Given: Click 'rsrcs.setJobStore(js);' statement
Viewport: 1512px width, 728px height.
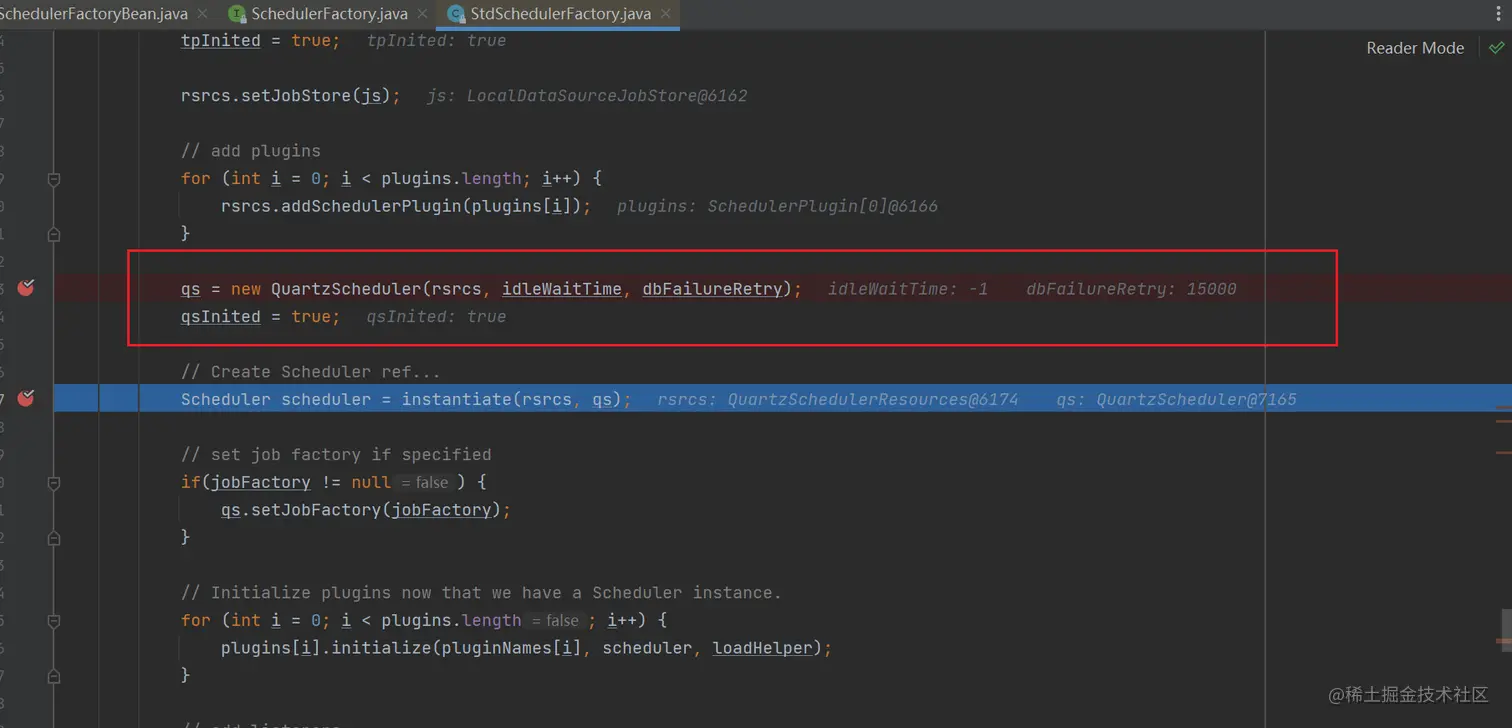Looking at the screenshot, I should coord(291,96).
